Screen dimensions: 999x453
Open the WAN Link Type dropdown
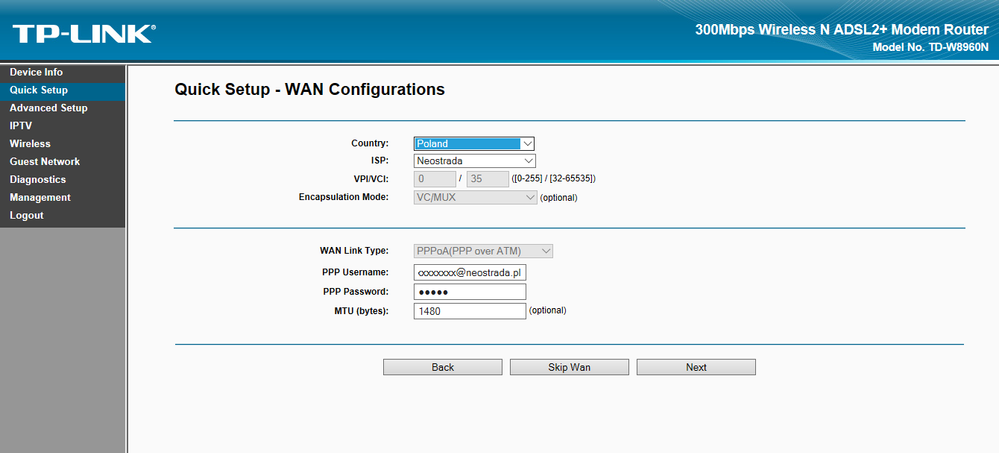483,251
